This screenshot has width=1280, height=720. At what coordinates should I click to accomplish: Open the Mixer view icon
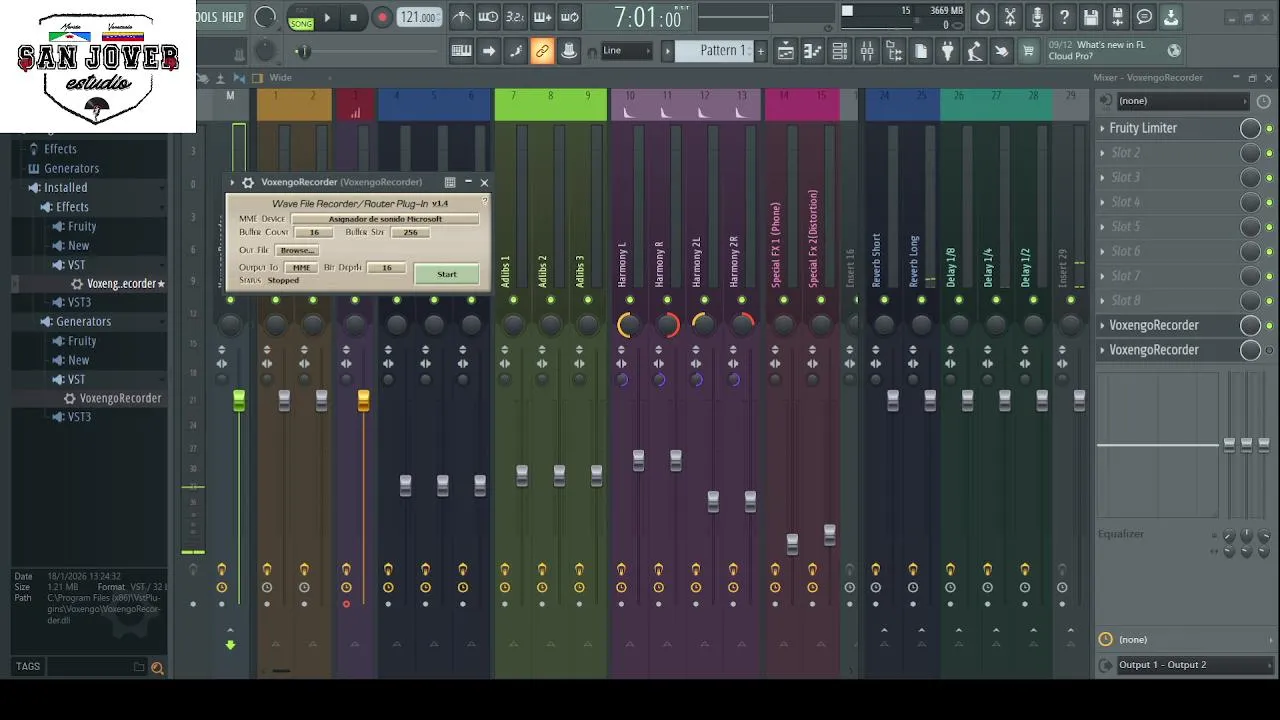[867, 51]
